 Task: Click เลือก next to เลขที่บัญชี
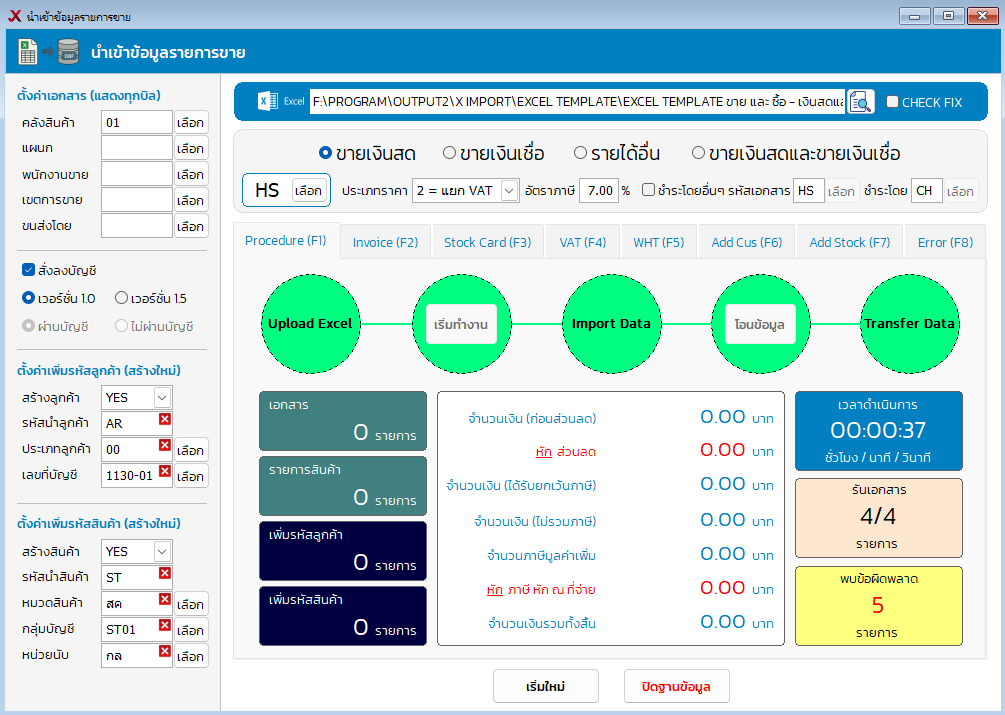click(x=191, y=476)
